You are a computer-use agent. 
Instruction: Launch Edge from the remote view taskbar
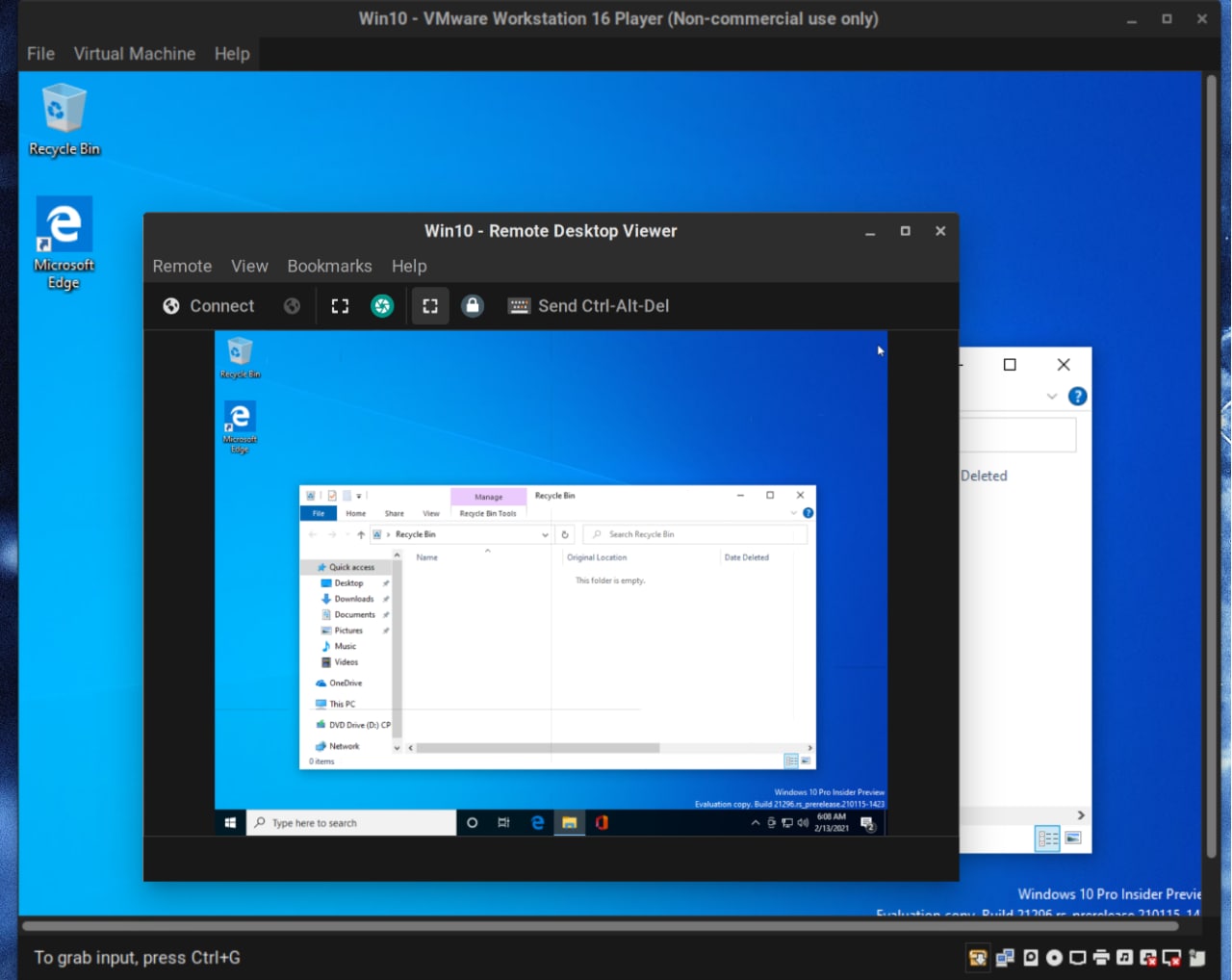tap(537, 823)
